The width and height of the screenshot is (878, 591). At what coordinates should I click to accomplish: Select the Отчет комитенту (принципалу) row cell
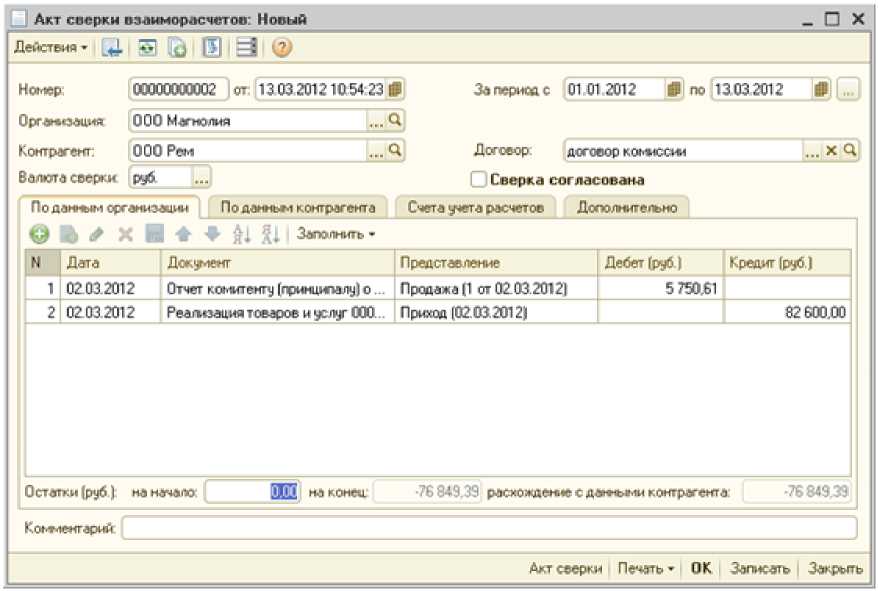(x=277, y=288)
